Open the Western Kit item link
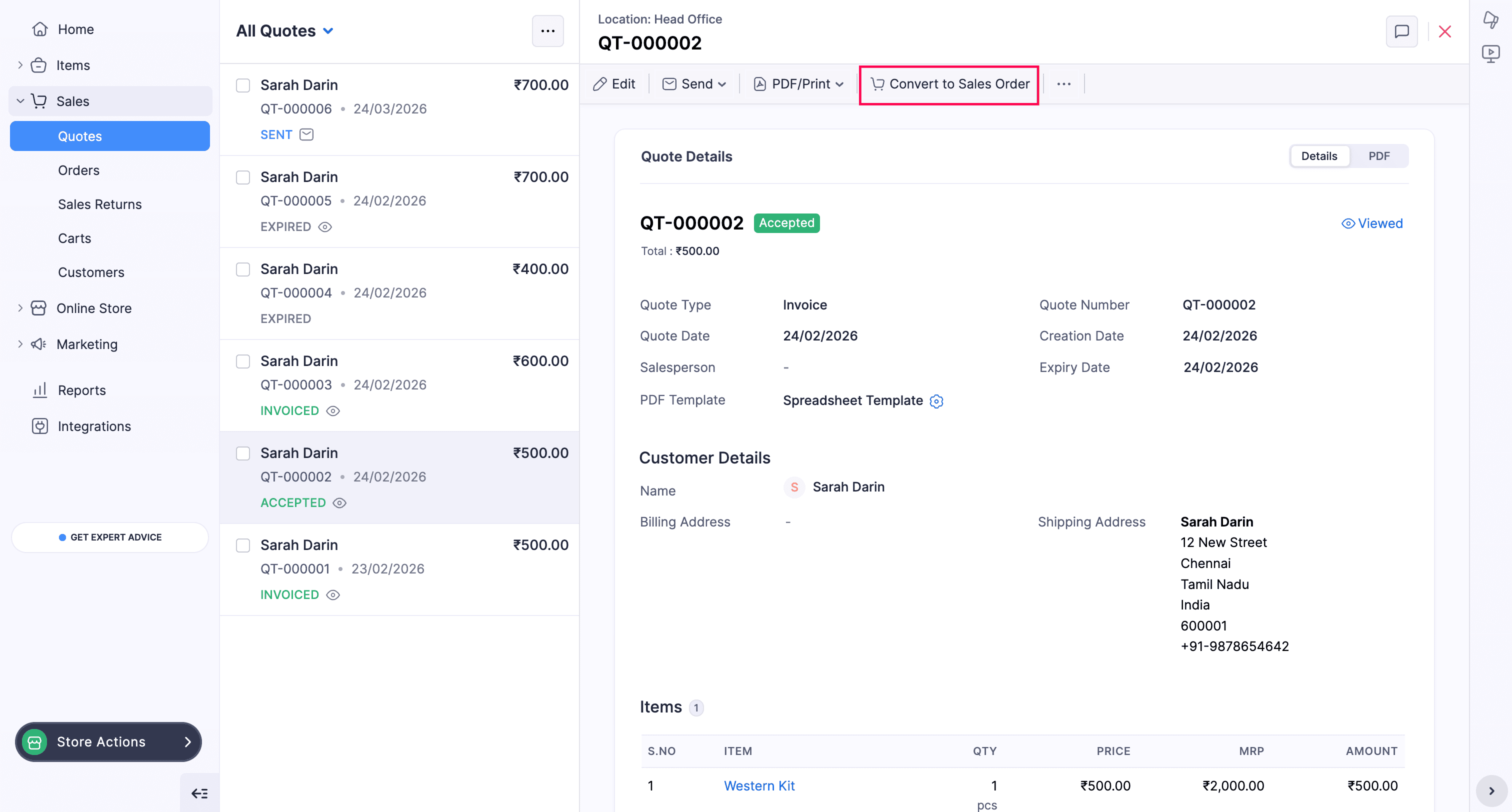1512x812 pixels. point(759,785)
